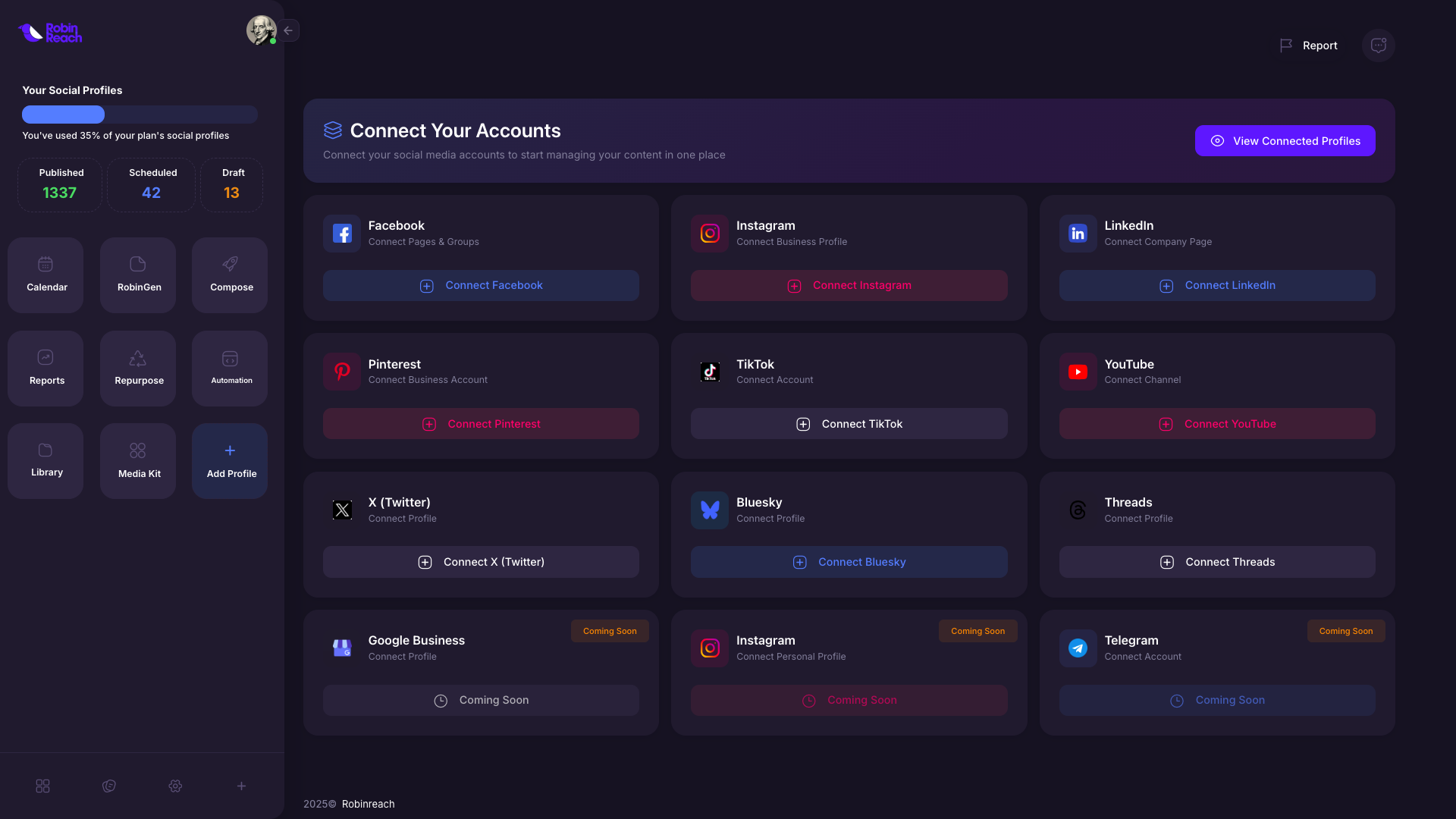The height and width of the screenshot is (819, 1456).
Task: Open the Reports tile
Action: click(45, 368)
